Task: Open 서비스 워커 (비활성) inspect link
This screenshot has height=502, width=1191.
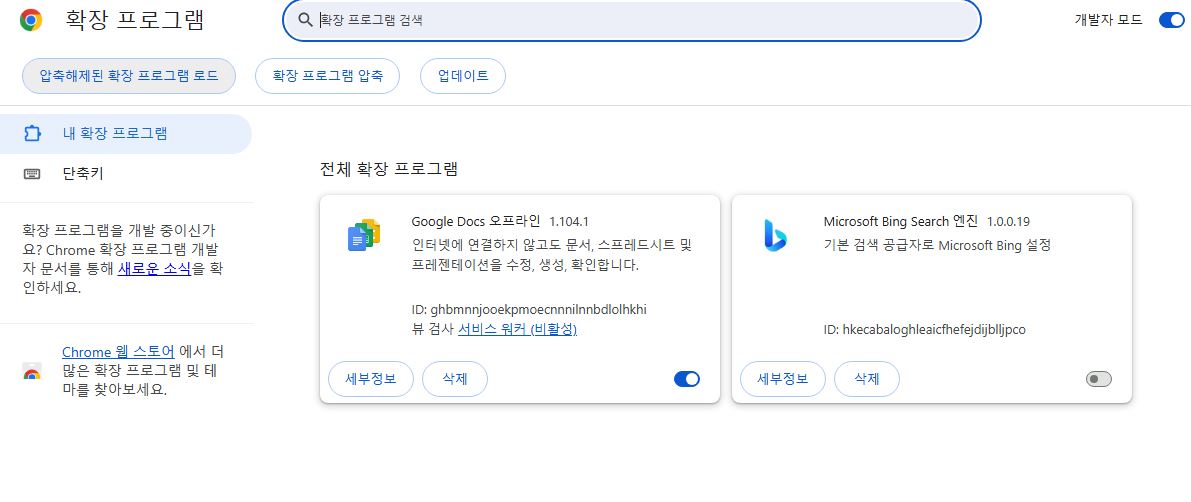Action: pyautogui.click(x=517, y=330)
